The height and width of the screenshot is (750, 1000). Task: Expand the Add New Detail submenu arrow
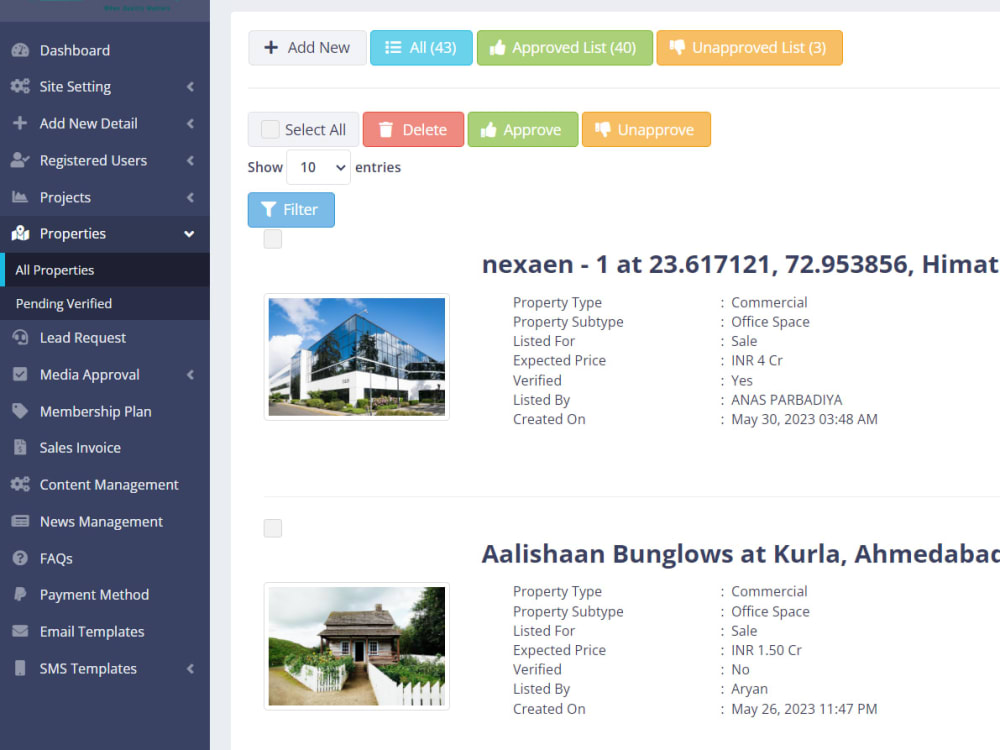190,123
